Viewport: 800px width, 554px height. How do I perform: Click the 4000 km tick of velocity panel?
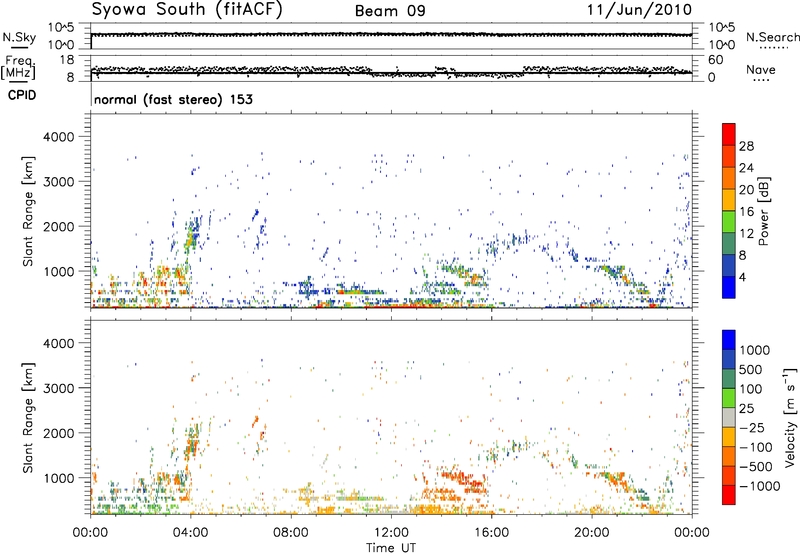(59, 343)
